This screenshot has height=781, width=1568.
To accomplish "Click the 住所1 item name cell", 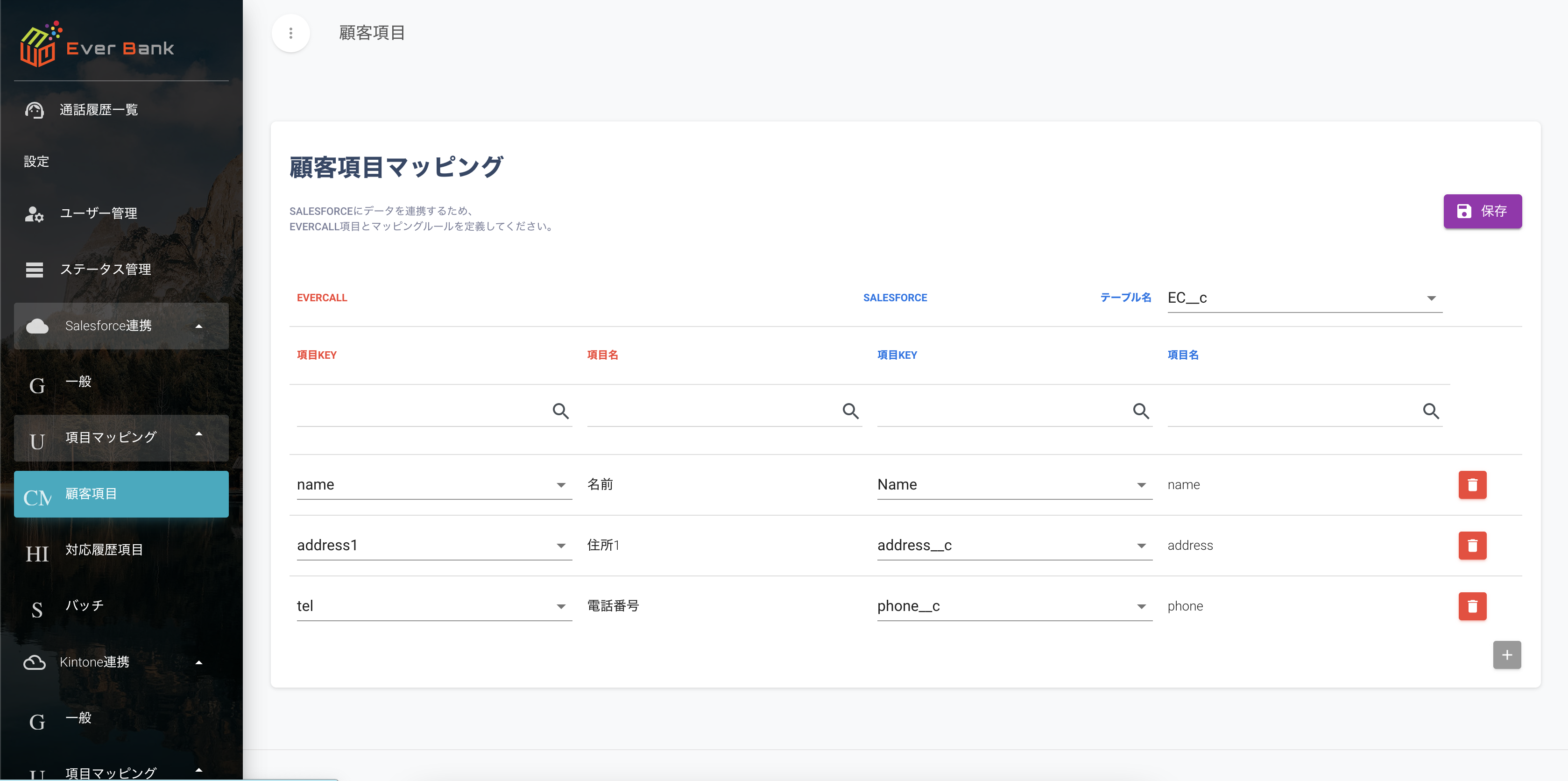I will click(x=603, y=546).
